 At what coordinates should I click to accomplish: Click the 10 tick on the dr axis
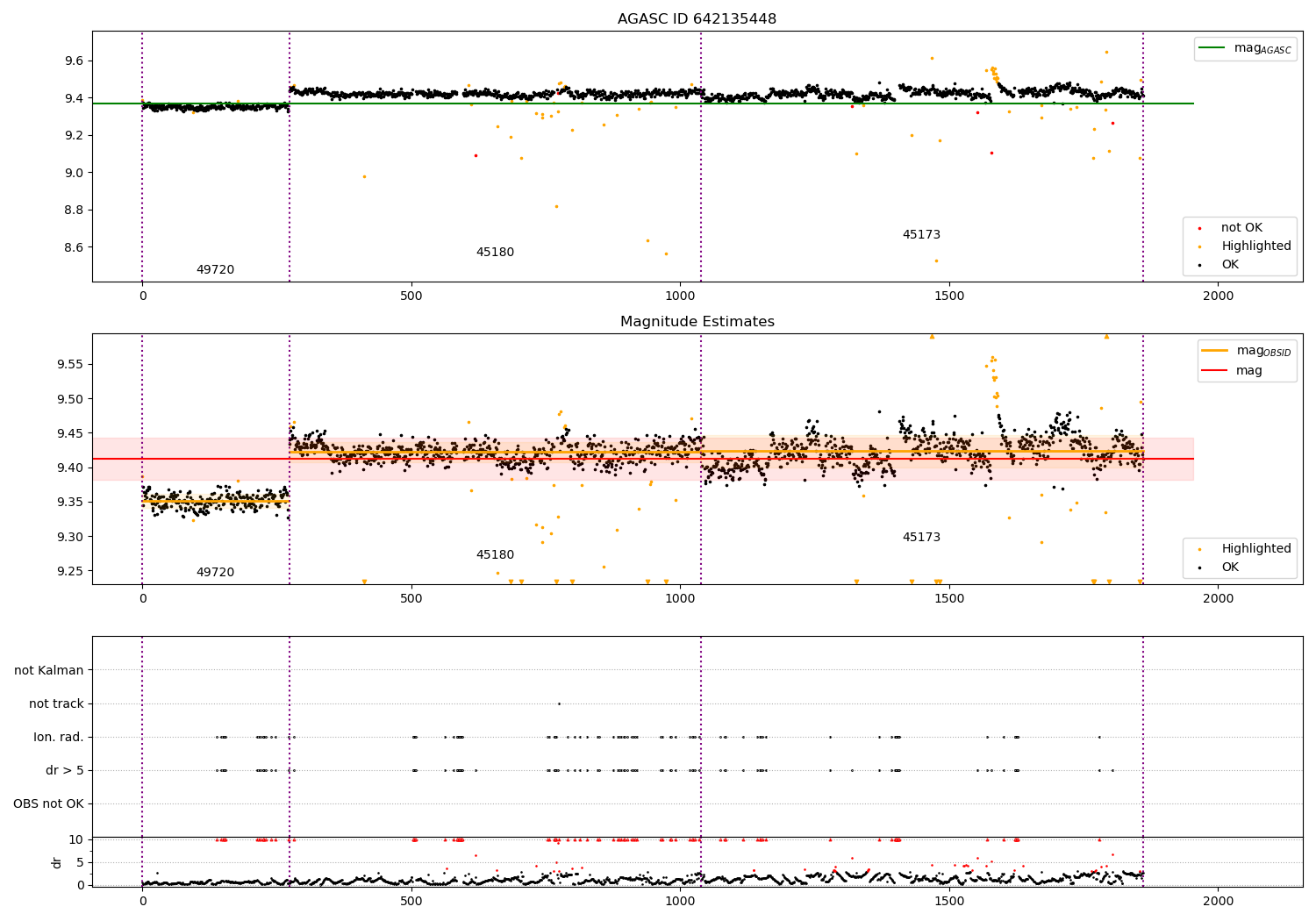click(76, 839)
